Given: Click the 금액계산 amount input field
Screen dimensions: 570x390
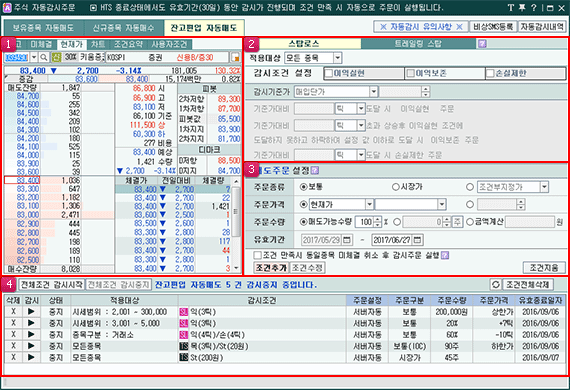Looking at the screenshot, I should (530, 222).
